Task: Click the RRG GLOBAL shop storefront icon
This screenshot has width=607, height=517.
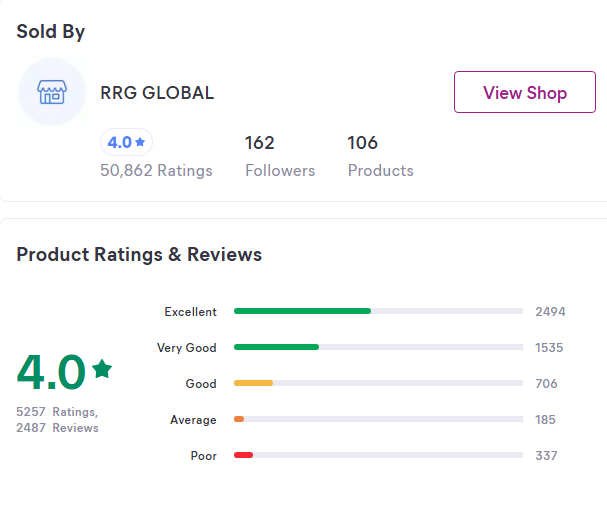Action: (x=51, y=93)
